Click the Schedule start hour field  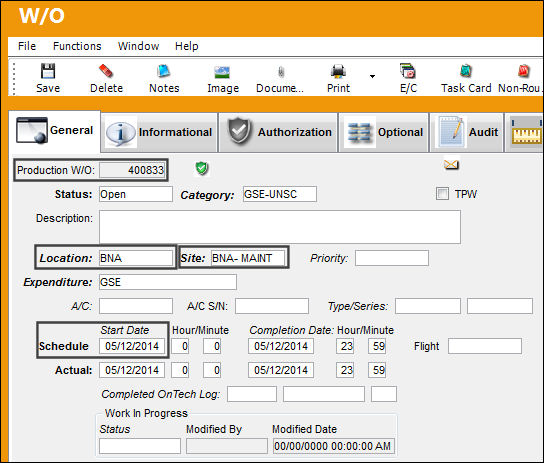point(180,346)
